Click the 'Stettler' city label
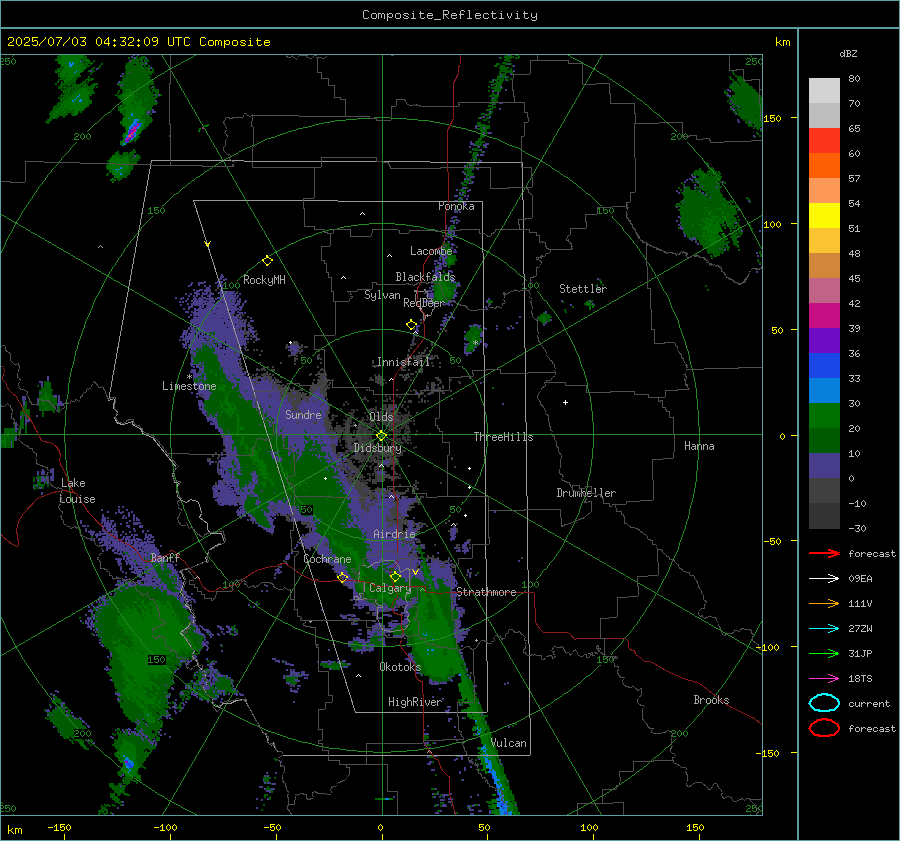The image size is (900, 841). [x=583, y=289]
